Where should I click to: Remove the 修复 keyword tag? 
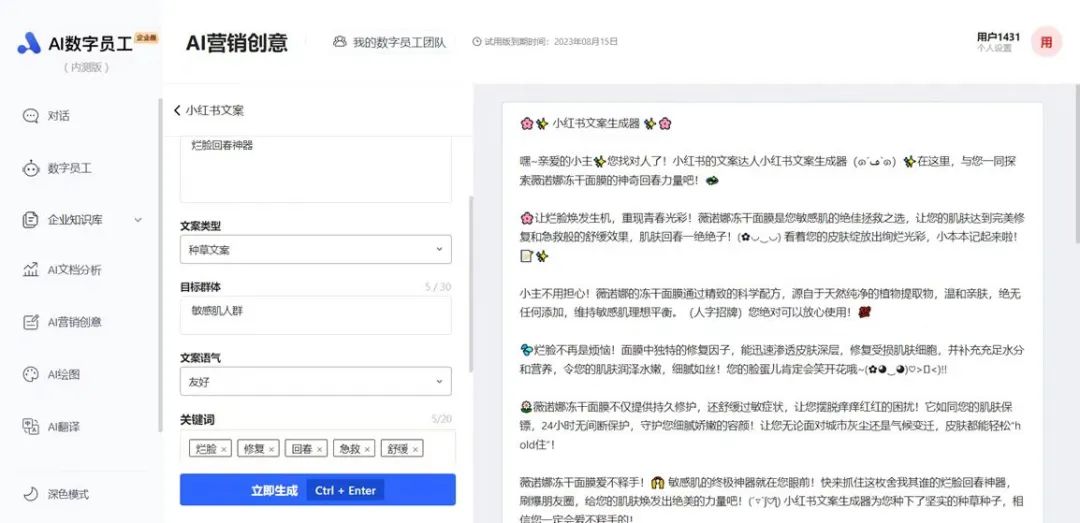point(272,449)
